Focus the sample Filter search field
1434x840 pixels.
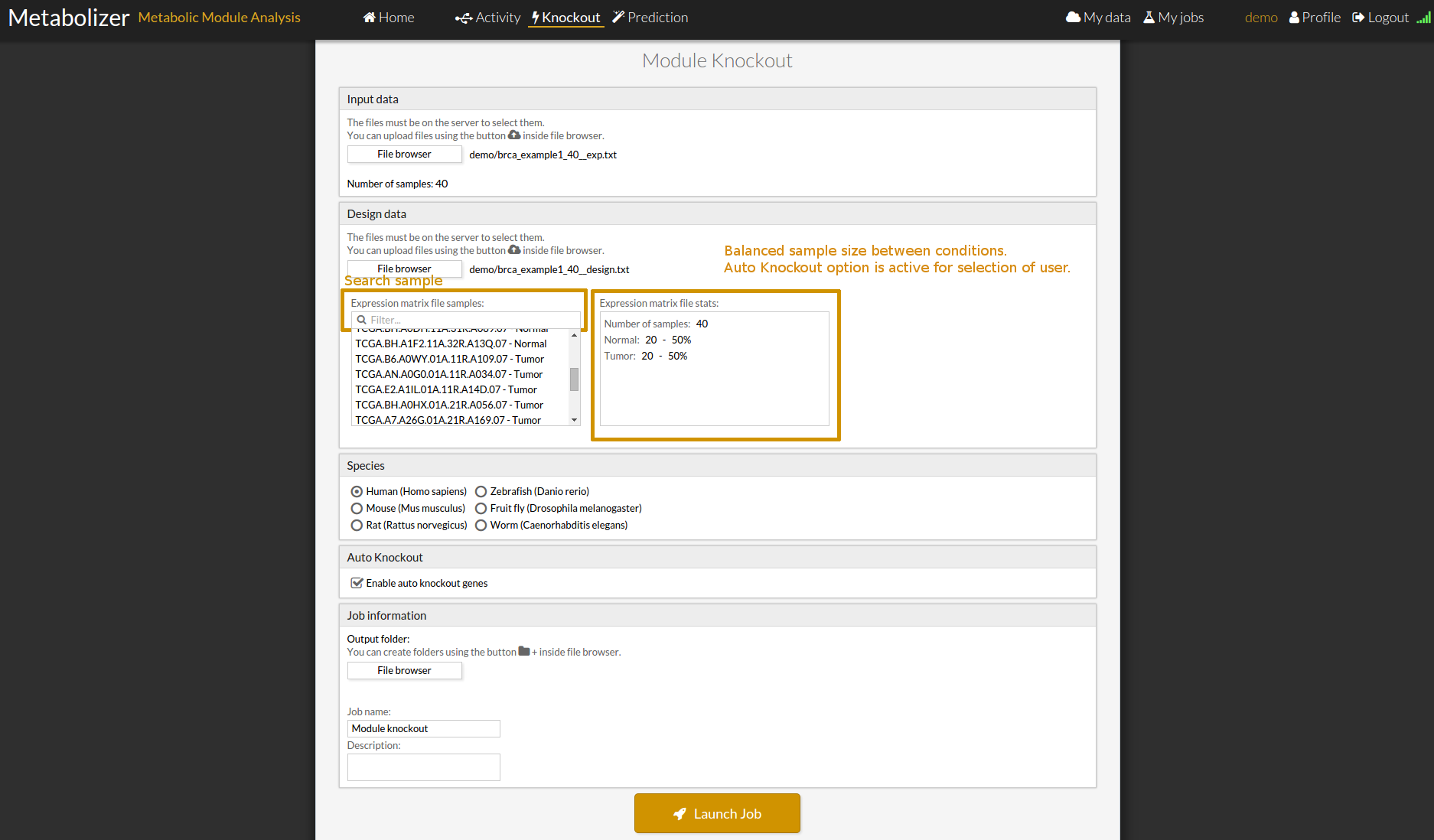(x=471, y=320)
